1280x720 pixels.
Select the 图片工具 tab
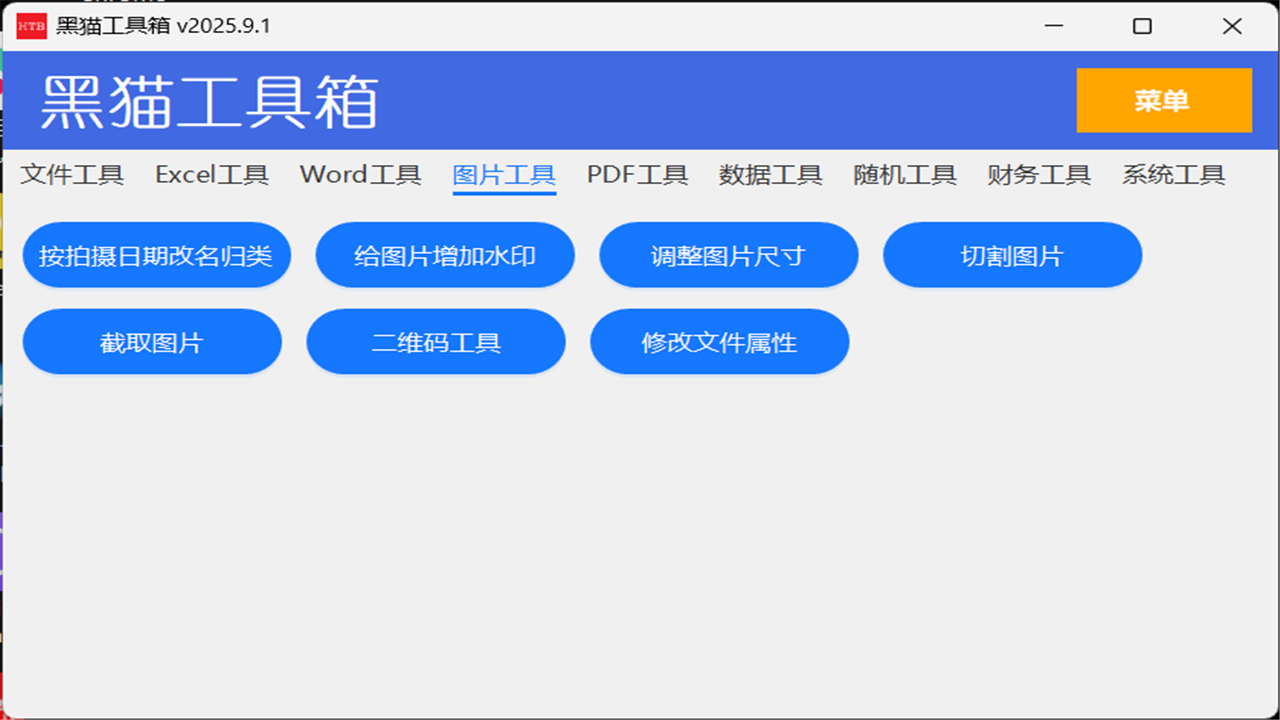click(504, 175)
